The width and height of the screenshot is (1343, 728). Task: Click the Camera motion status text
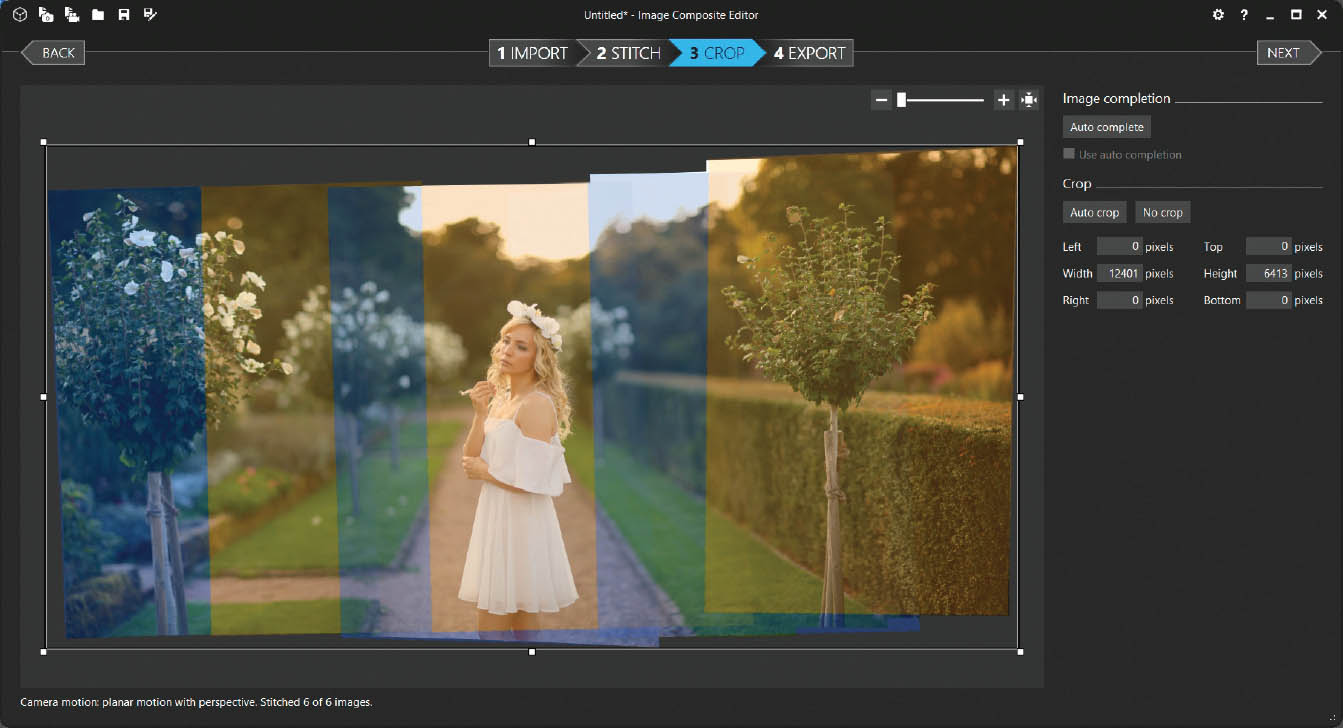tap(196, 702)
